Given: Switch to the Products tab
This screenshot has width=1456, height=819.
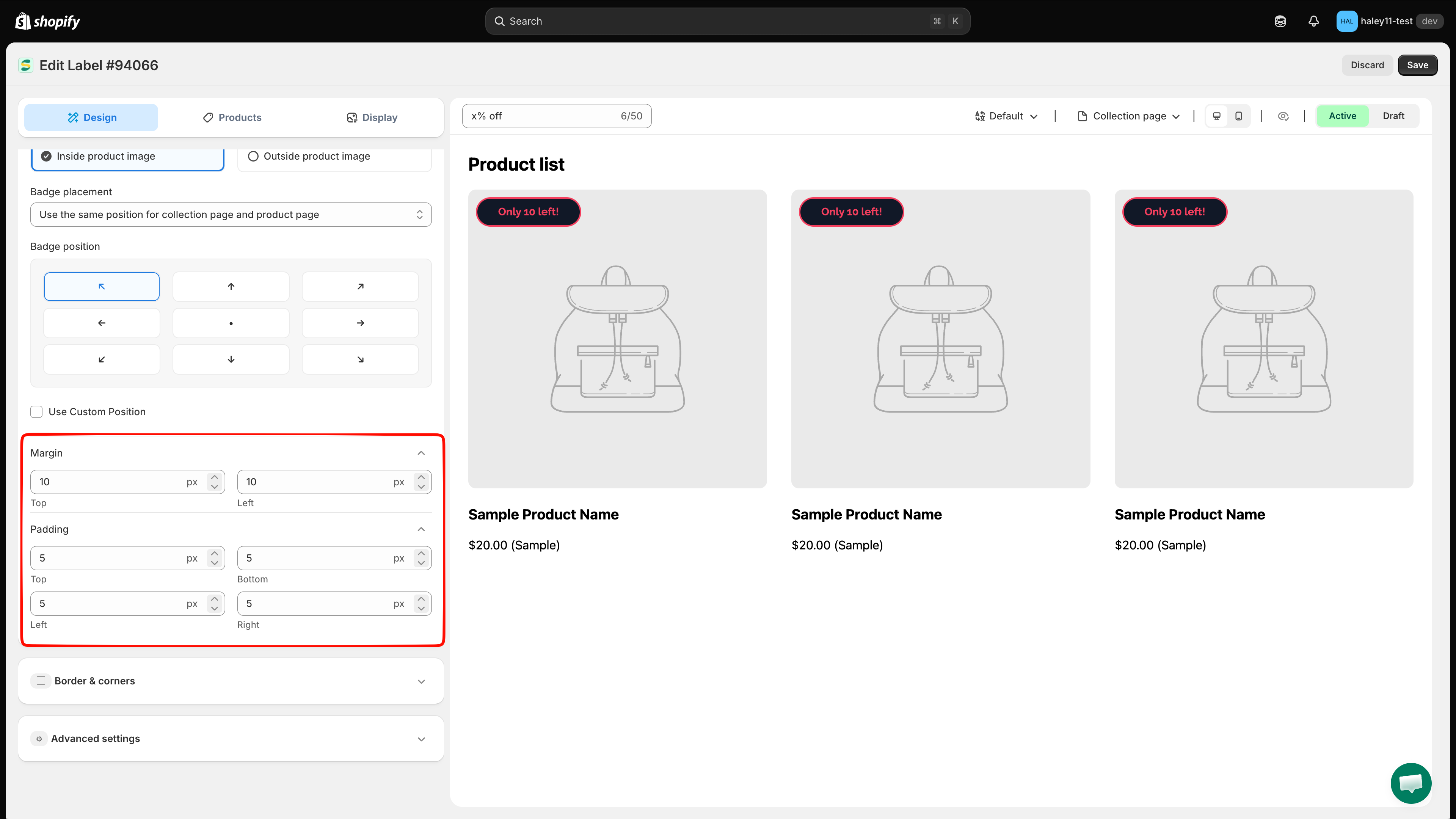Looking at the screenshot, I should pyautogui.click(x=232, y=118).
